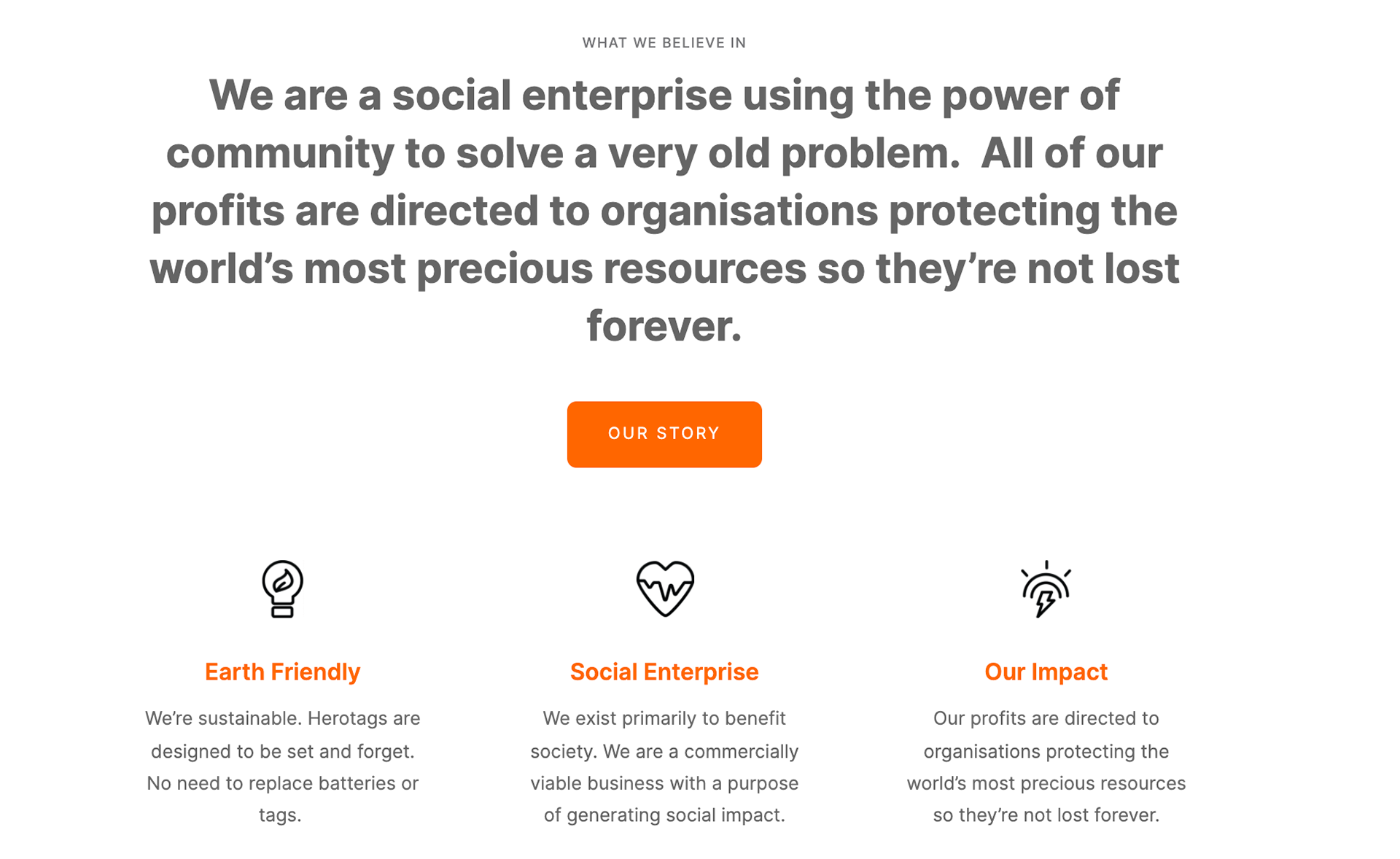
Task: Click the 'We're sustainable' description paragraph
Action: click(282, 766)
